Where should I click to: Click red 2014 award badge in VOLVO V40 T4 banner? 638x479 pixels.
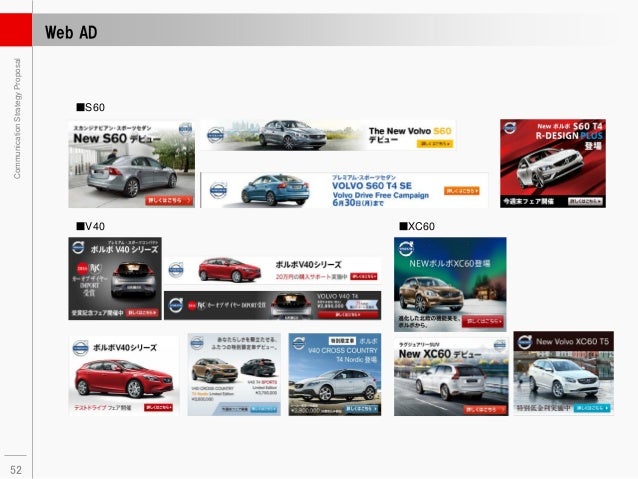192,305
